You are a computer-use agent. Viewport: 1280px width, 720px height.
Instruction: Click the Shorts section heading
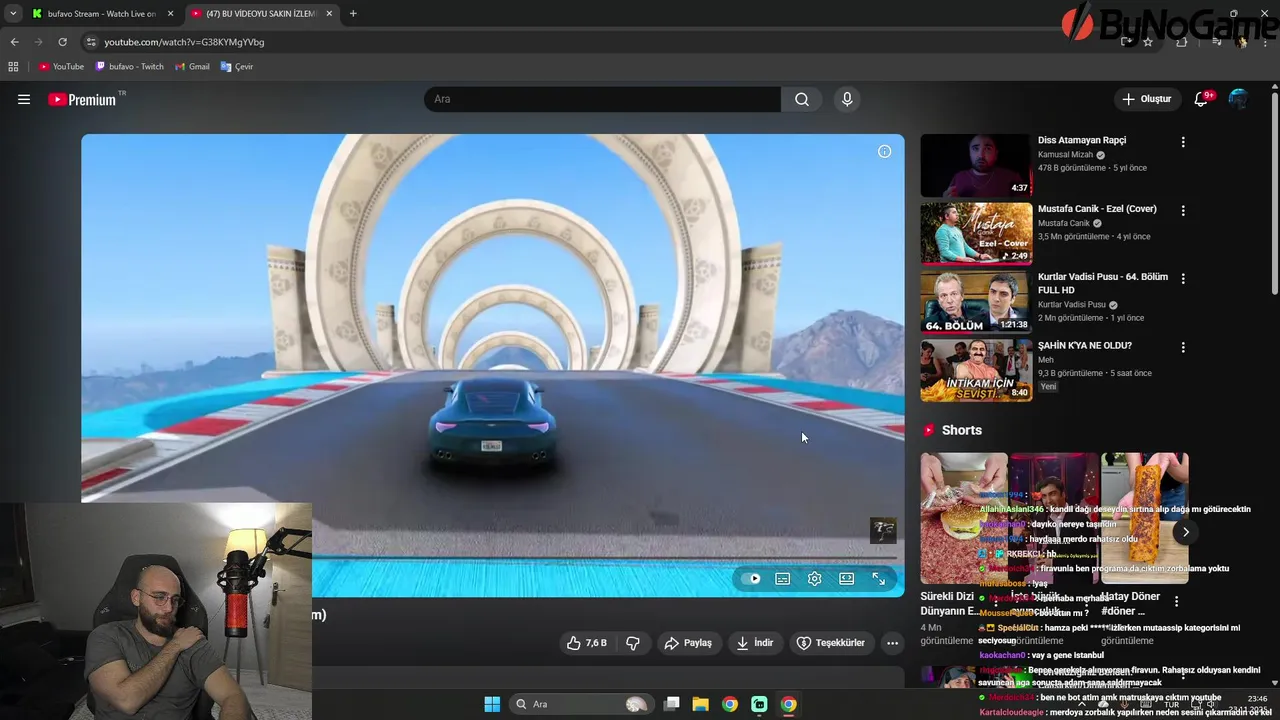[x=962, y=430]
